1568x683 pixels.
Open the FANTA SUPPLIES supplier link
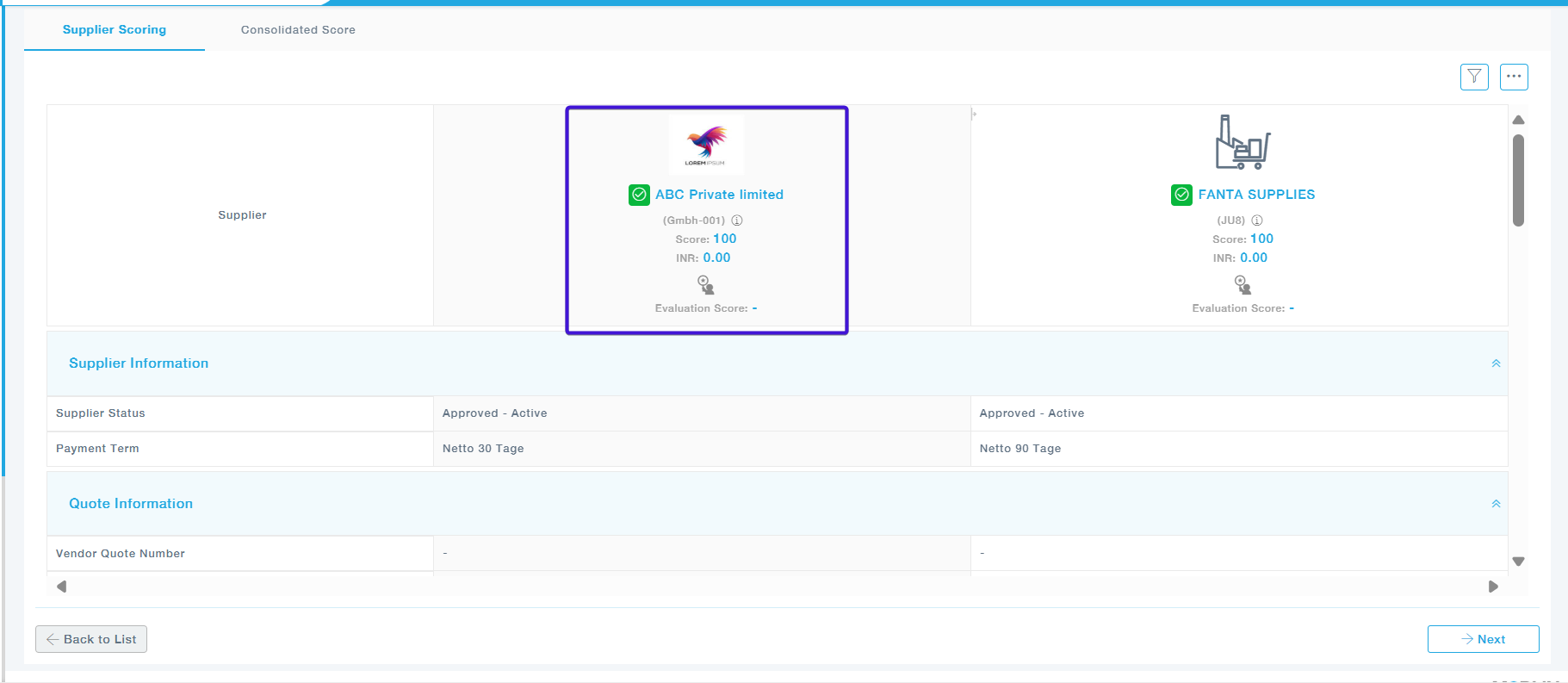[x=1256, y=195]
